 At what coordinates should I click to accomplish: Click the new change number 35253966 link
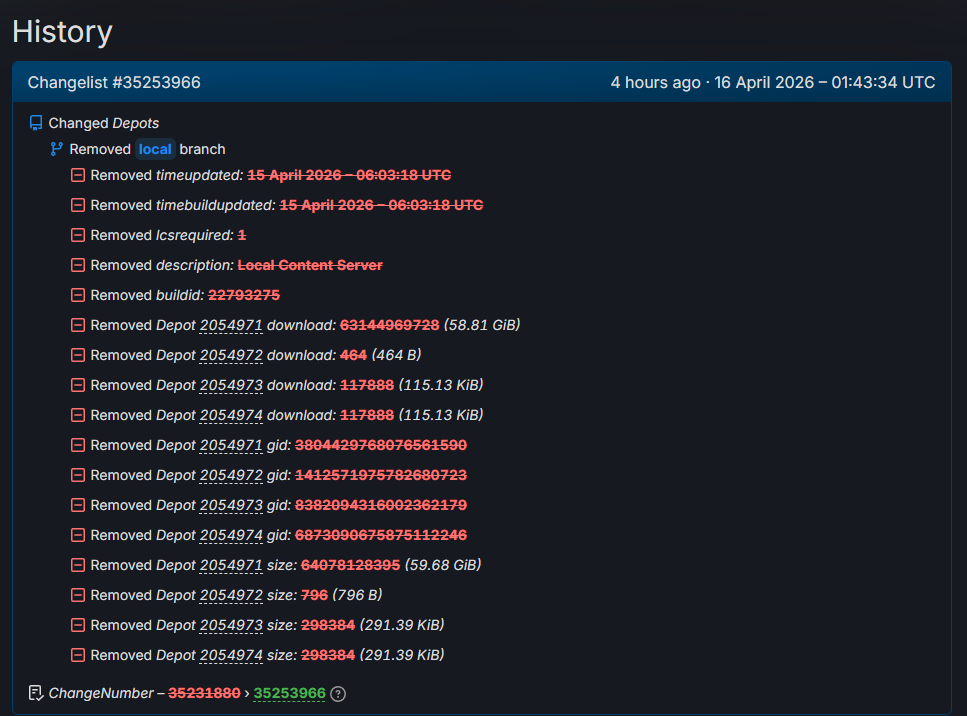coord(289,693)
